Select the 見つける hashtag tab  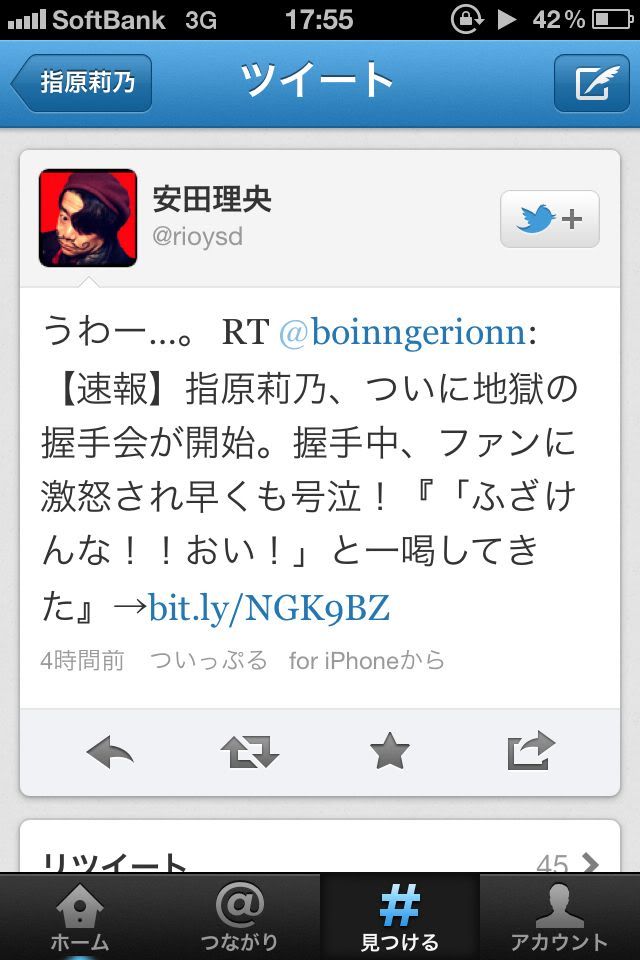click(399, 917)
